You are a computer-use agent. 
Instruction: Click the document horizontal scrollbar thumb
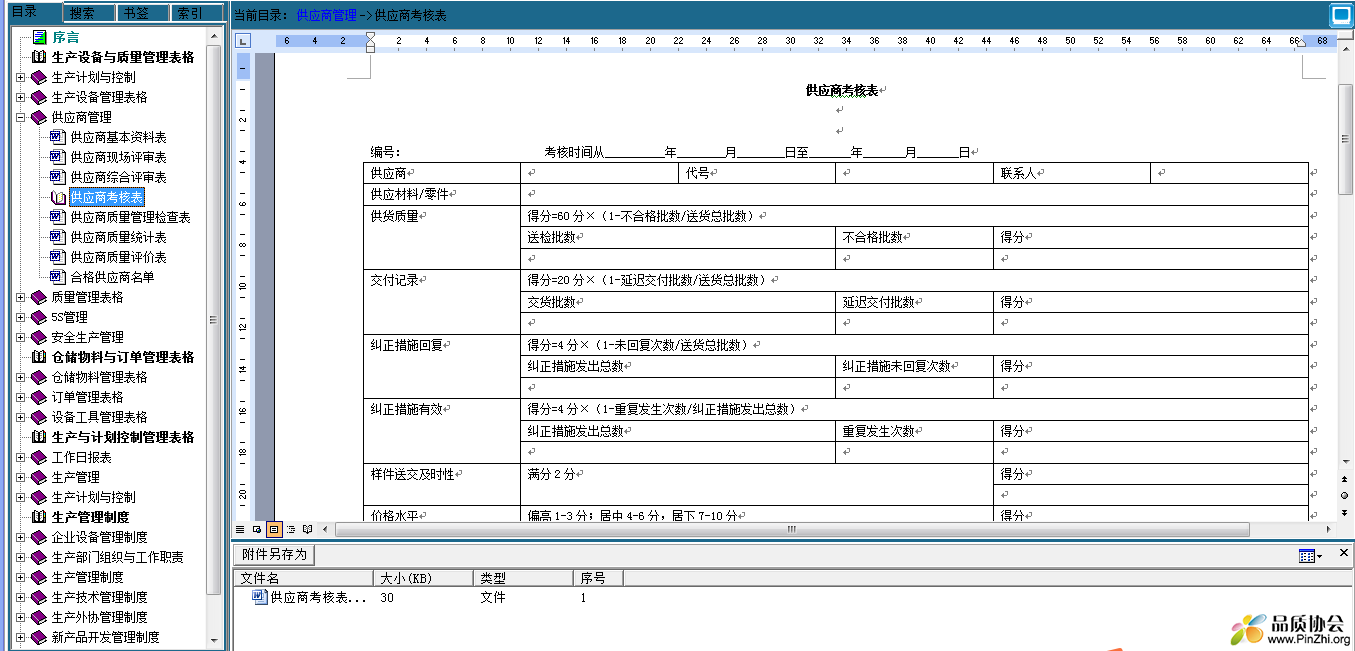point(790,529)
